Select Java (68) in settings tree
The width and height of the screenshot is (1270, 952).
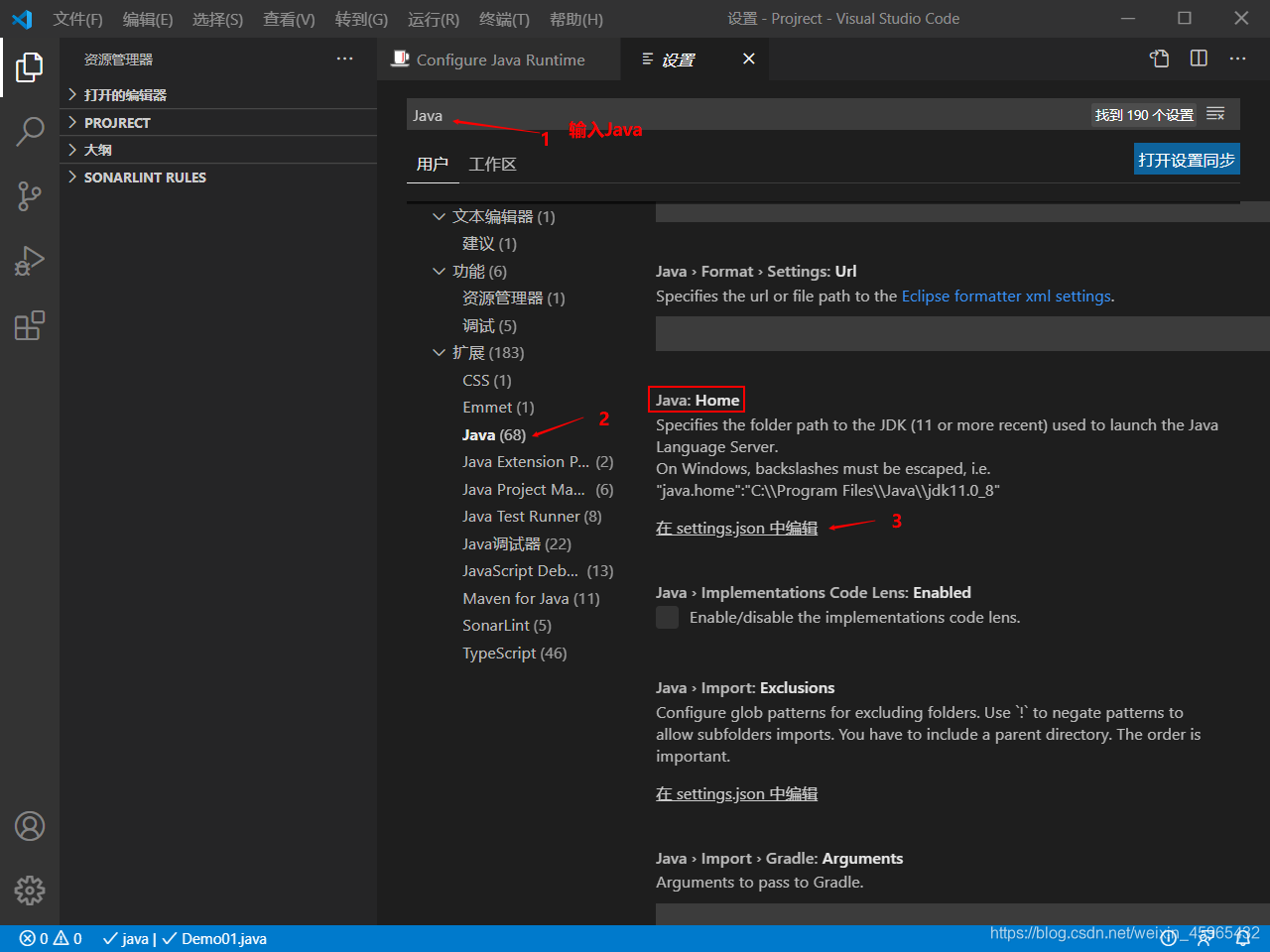coord(494,434)
